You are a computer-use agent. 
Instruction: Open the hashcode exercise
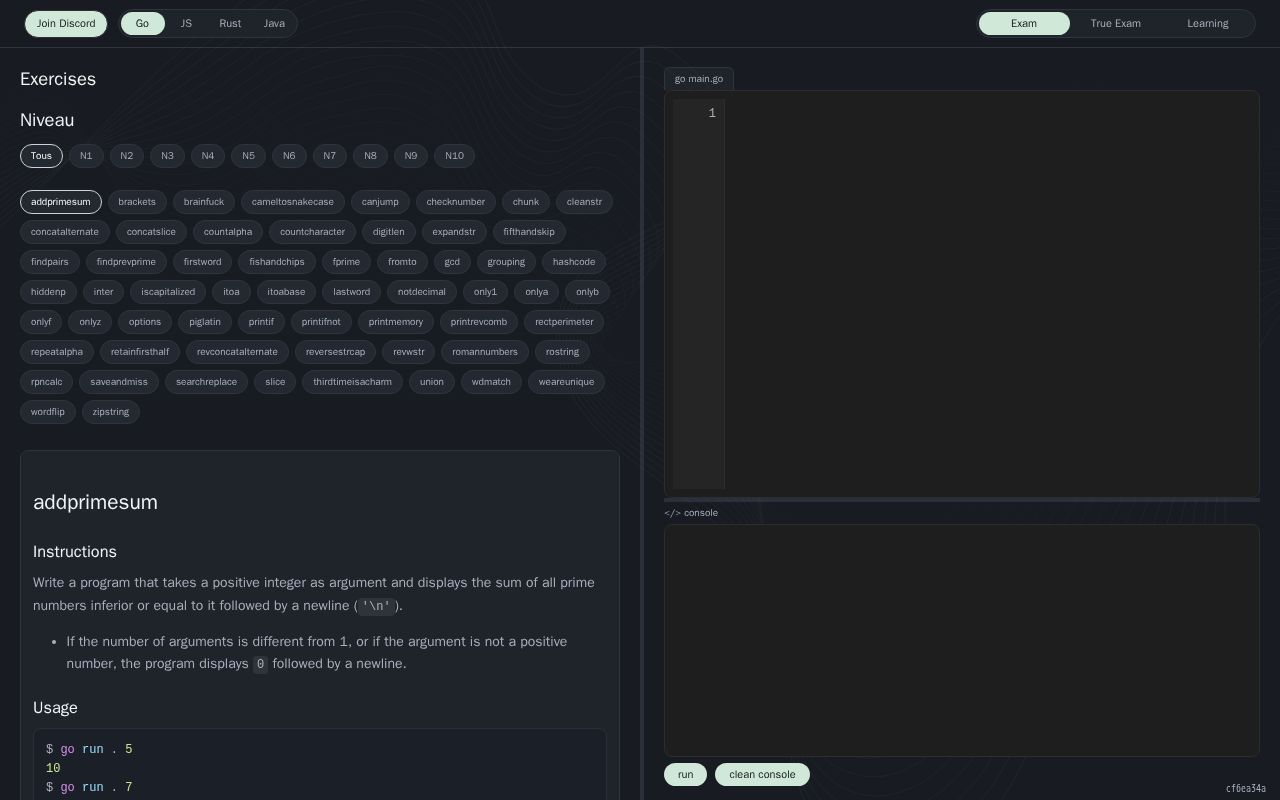(x=574, y=262)
